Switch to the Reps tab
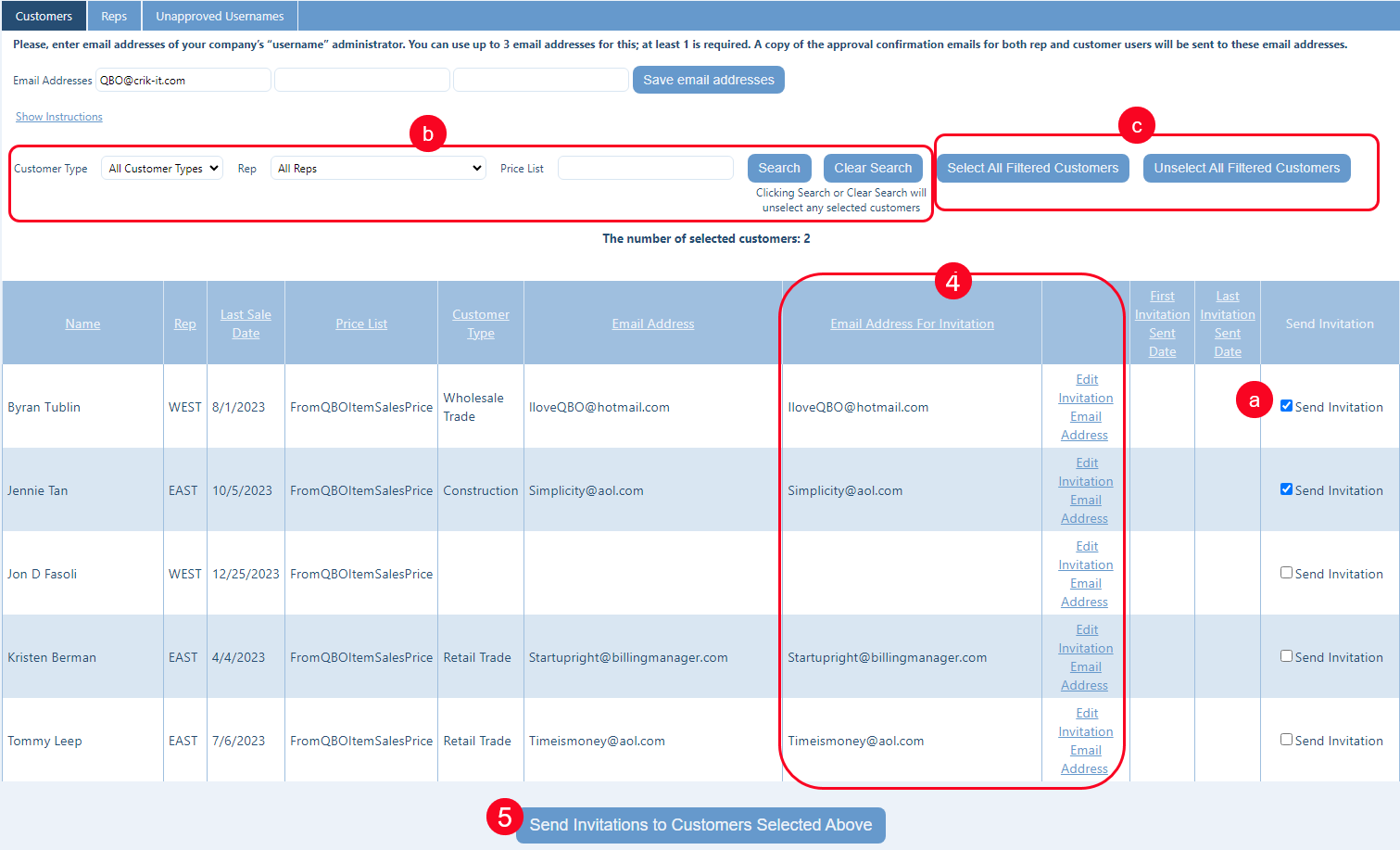 pyautogui.click(x=114, y=16)
